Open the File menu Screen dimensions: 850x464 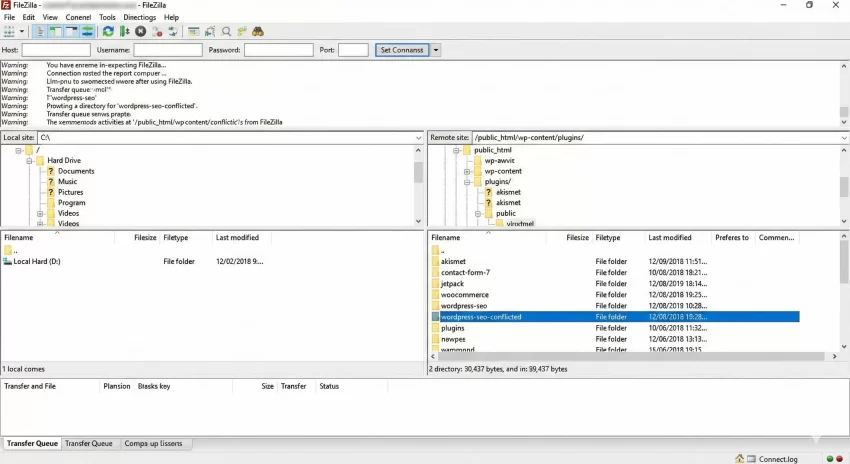9,17
